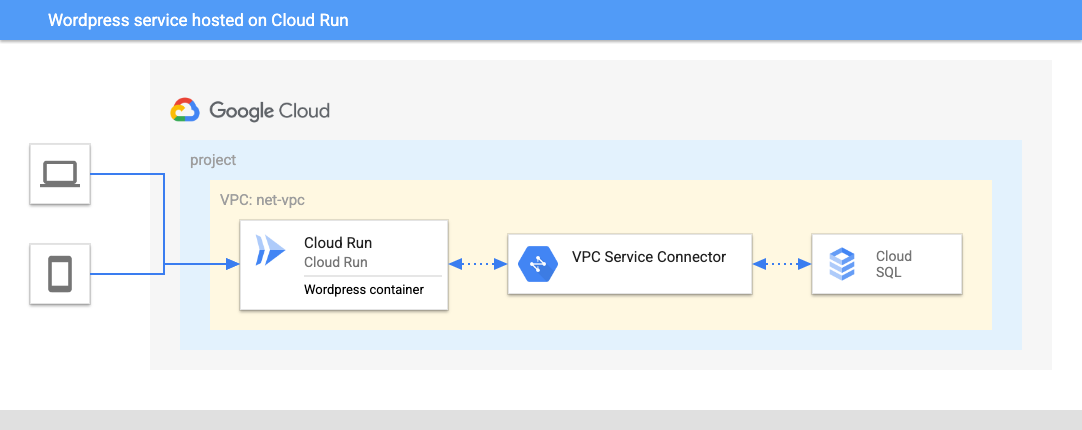Click the "VPC Service Connector" label text
This screenshot has height=430, width=1082.
[x=648, y=257]
